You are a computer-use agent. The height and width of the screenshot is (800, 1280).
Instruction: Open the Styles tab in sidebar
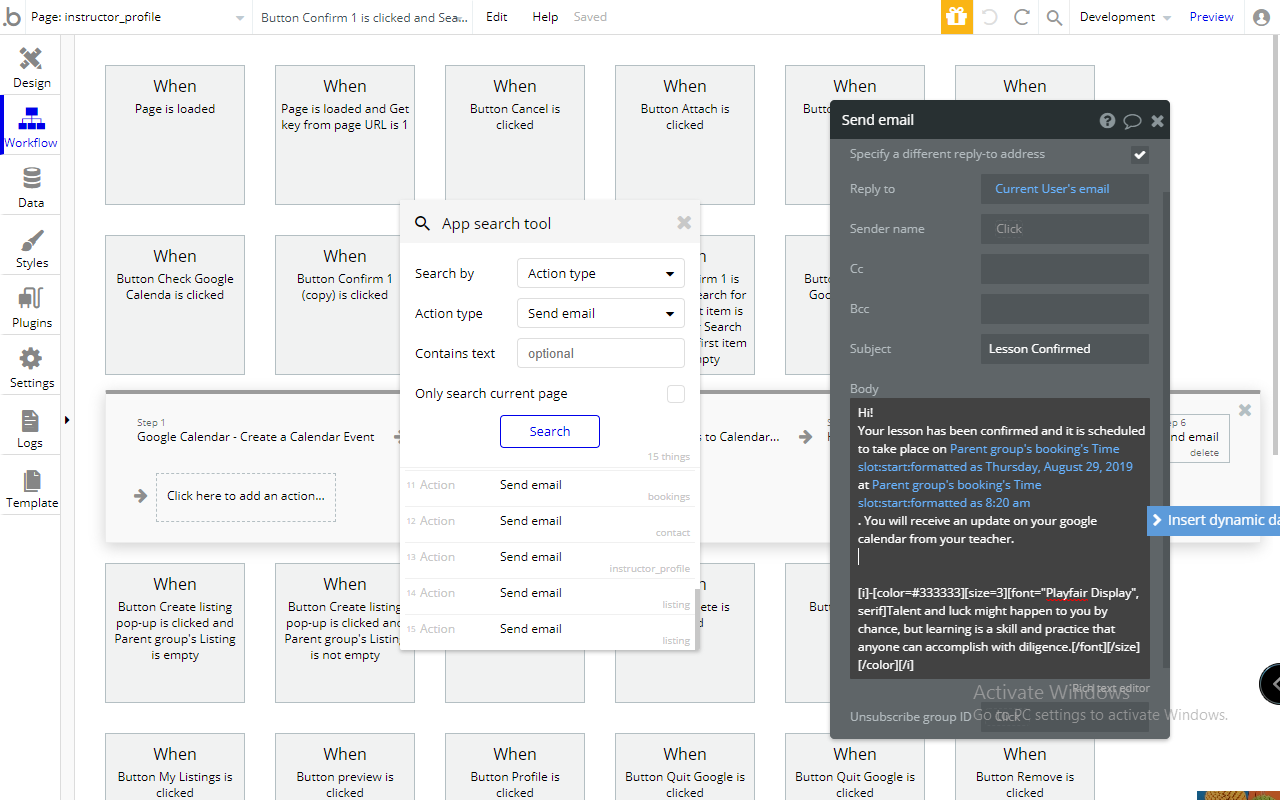31,247
